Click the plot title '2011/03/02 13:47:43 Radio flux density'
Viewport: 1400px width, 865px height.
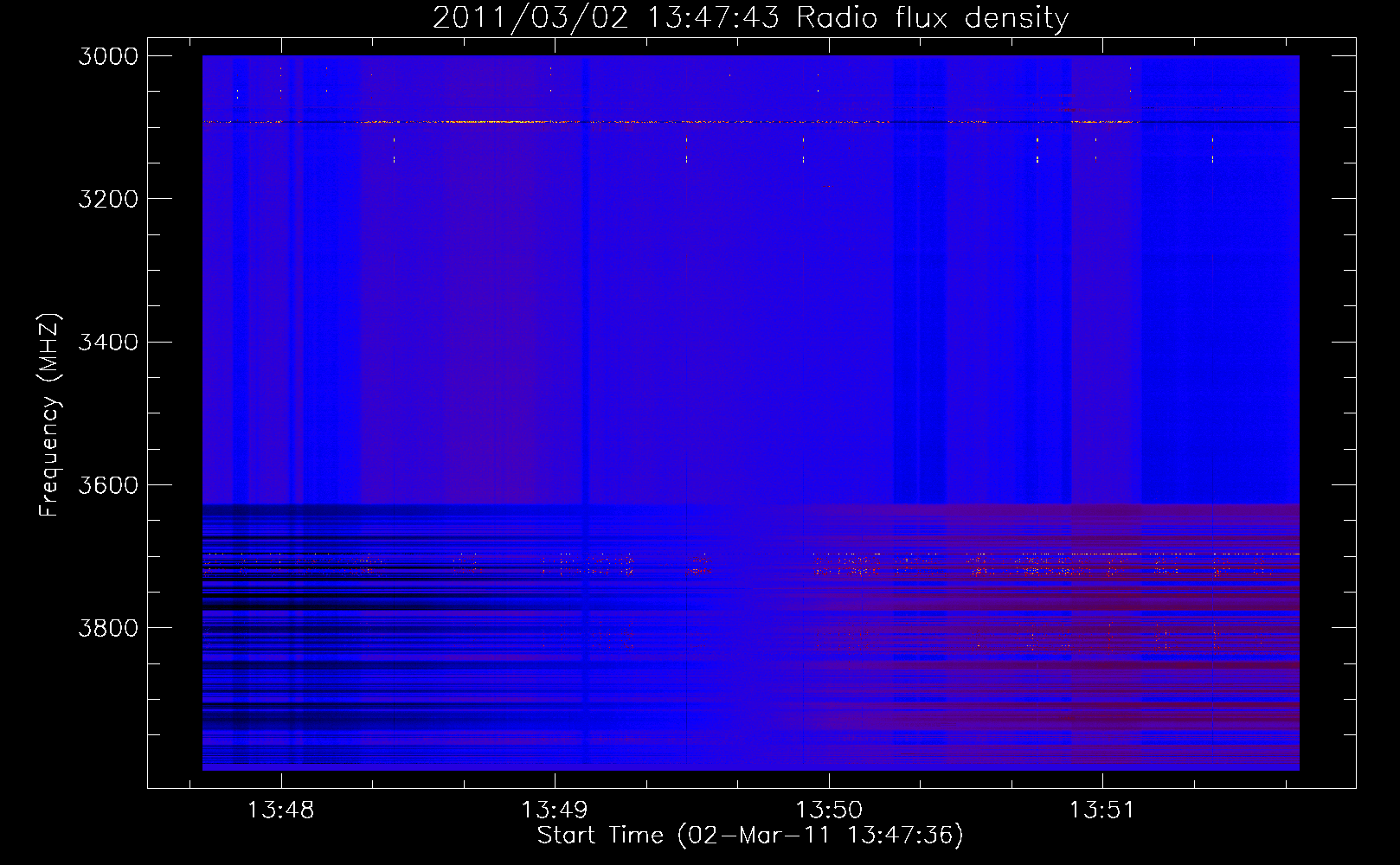750,17
